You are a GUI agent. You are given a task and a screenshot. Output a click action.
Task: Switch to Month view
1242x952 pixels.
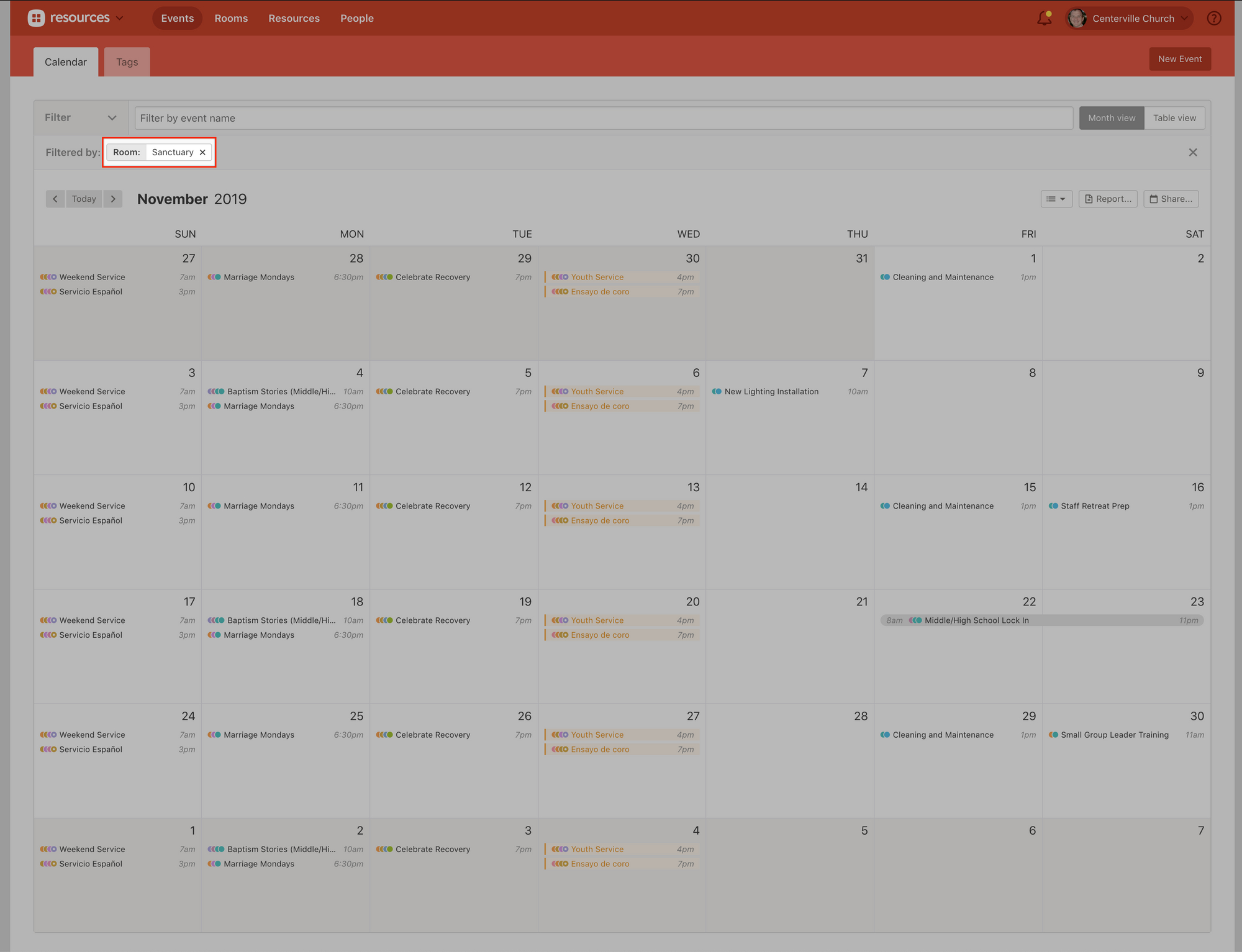pyautogui.click(x=1111, y=118)
